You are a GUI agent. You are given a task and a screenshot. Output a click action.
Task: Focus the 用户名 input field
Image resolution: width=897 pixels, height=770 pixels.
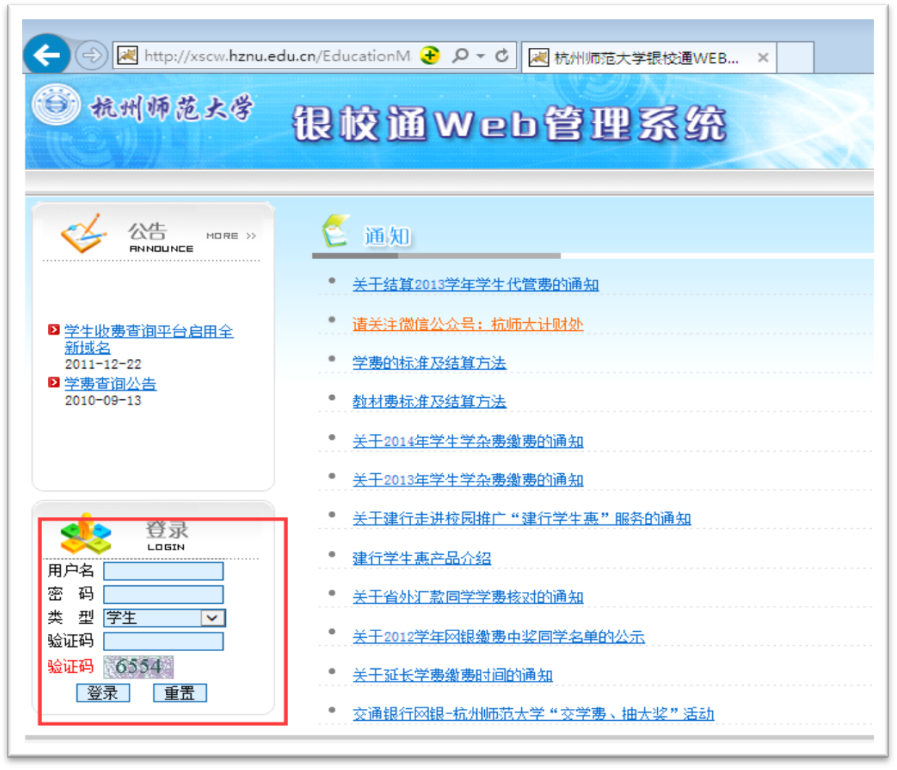coord(164,571)
